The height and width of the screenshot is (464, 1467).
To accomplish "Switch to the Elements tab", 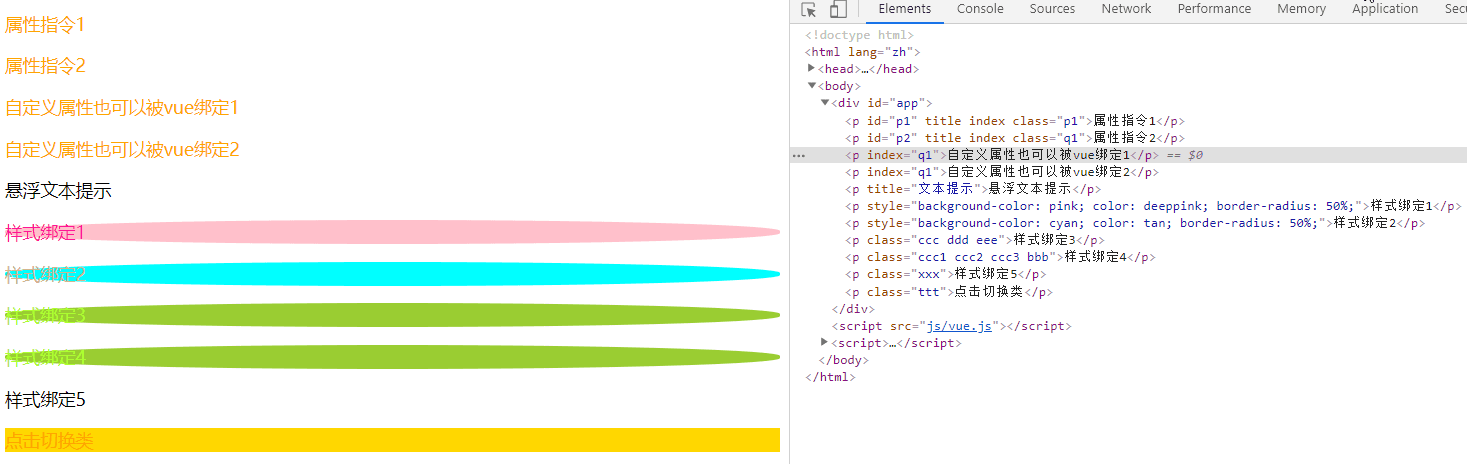I will 905,9.
